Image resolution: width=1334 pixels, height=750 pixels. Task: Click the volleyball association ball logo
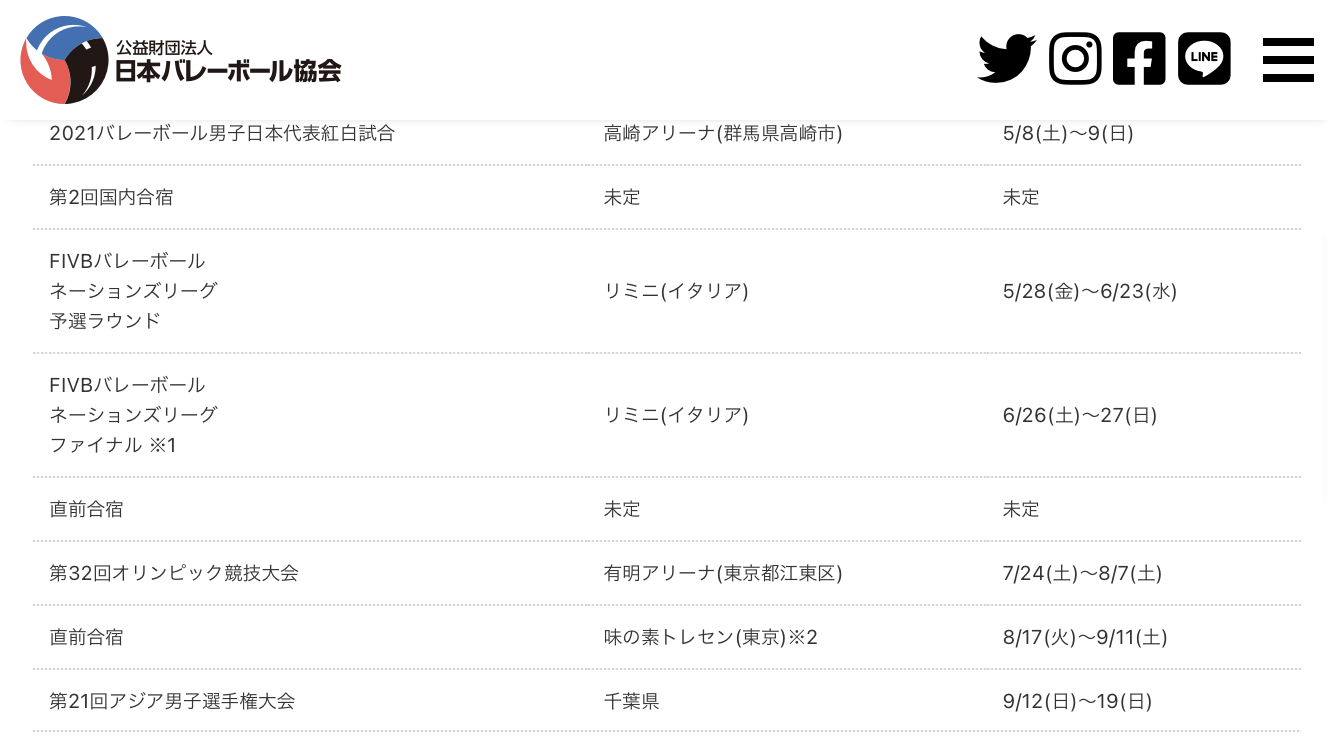click(64, 60)
